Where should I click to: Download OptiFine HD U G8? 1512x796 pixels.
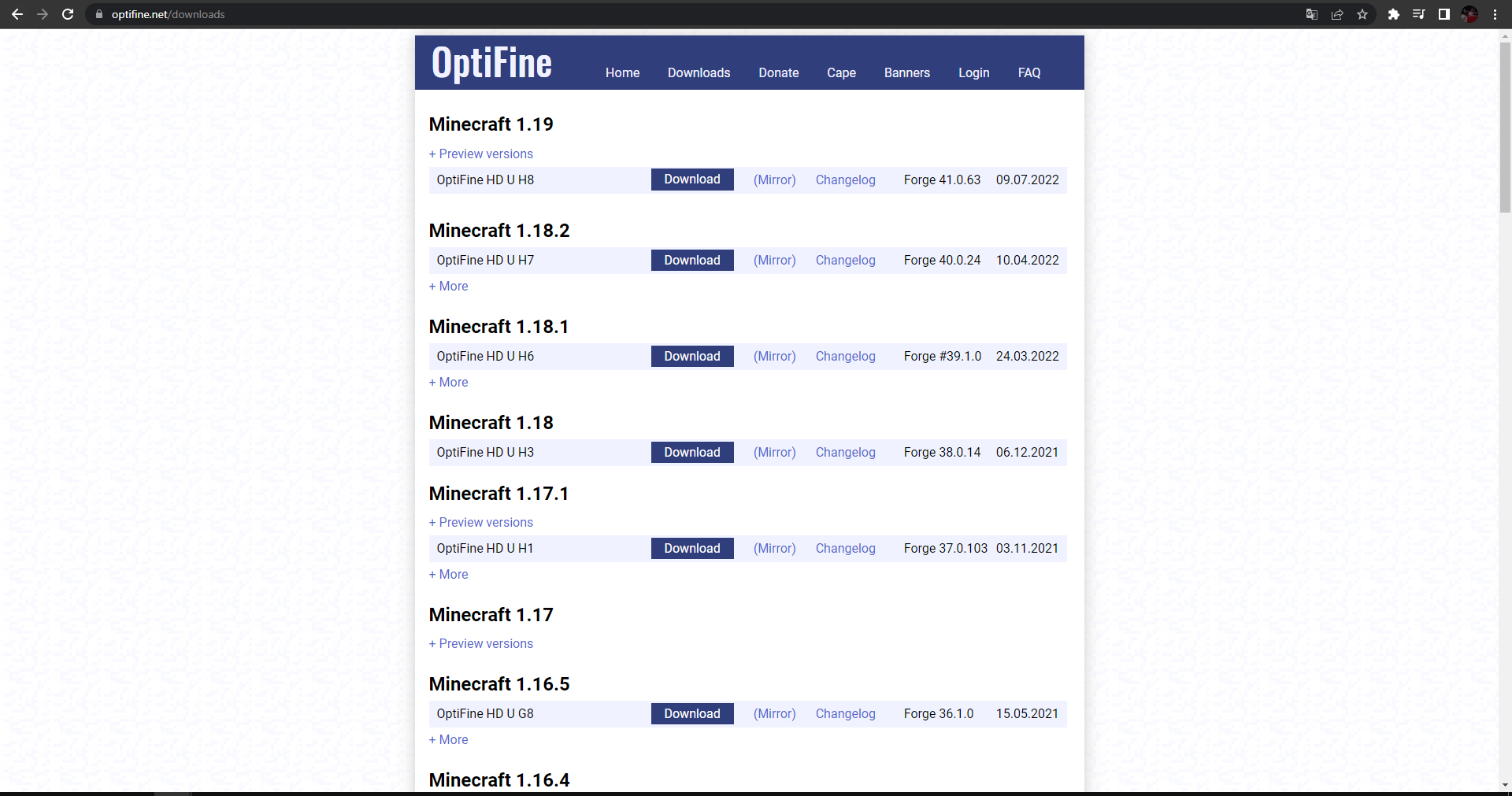pos(692,713)
